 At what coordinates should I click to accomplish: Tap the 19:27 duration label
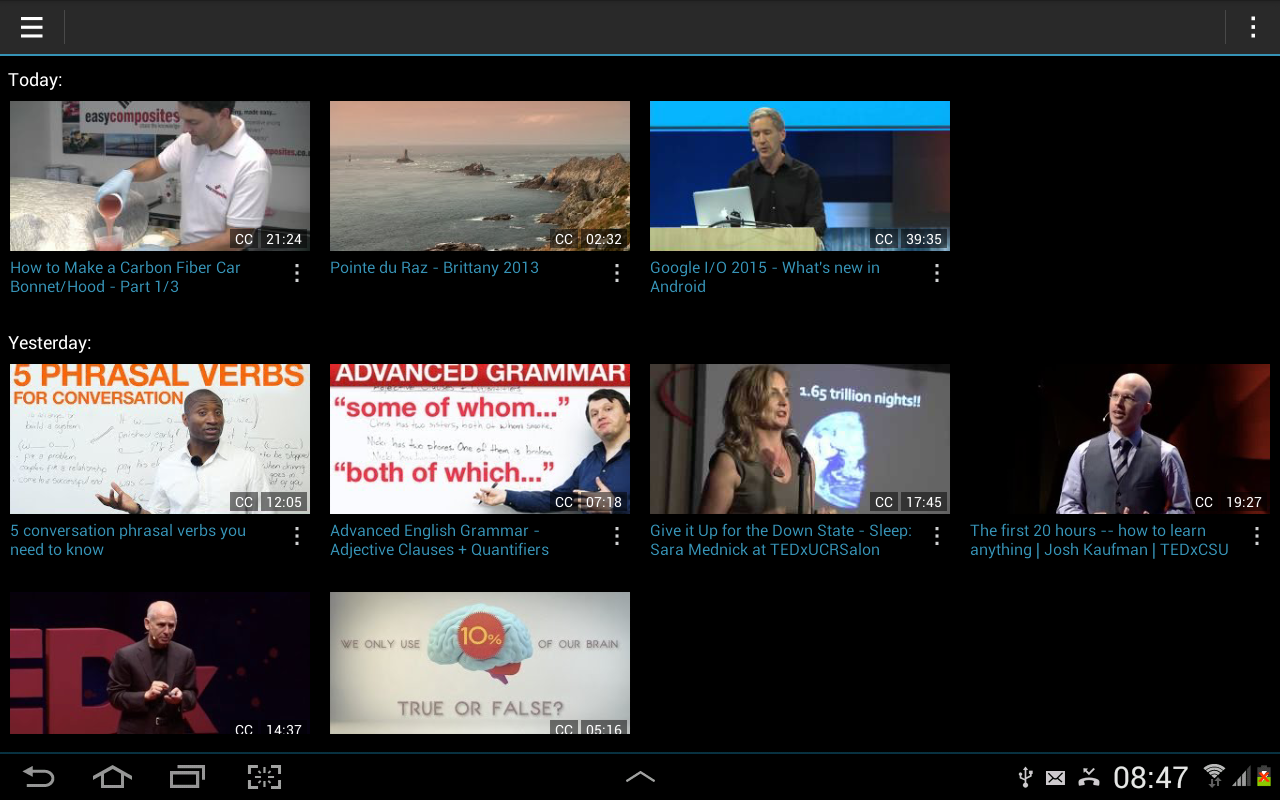click(x=1244, y=502)
